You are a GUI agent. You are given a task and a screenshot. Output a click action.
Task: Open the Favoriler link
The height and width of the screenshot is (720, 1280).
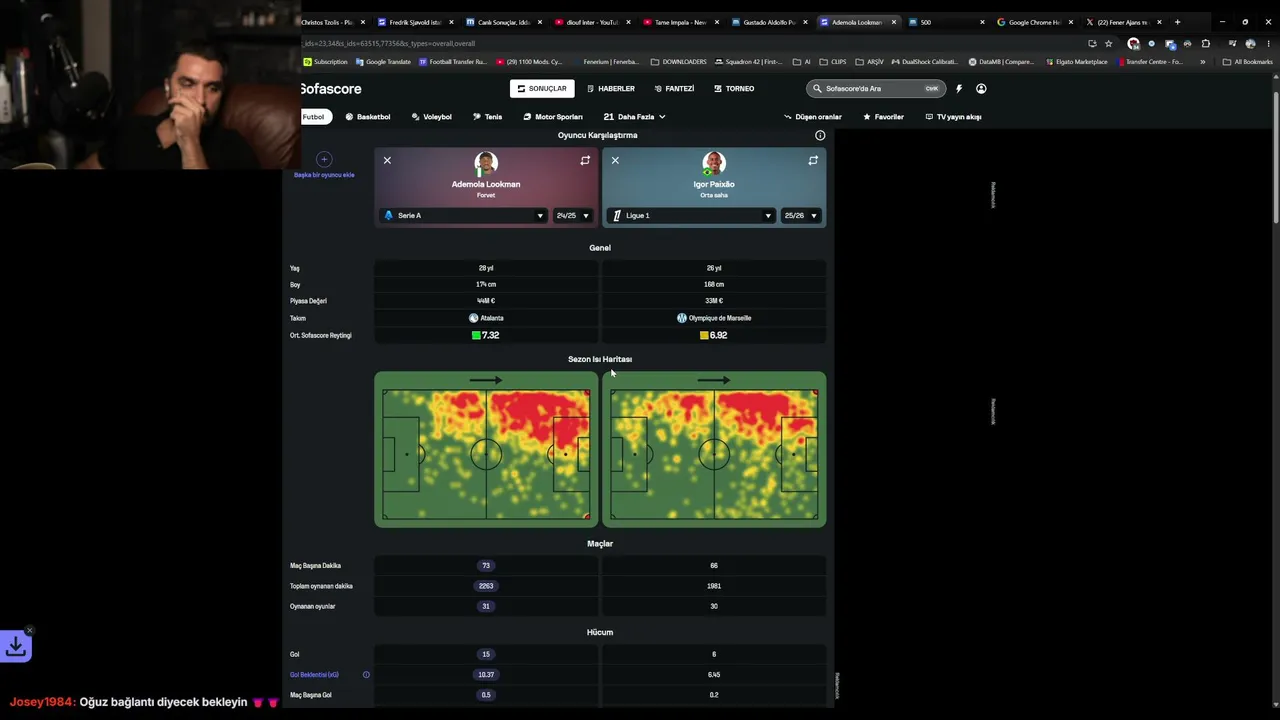click(x=883, y=117)
